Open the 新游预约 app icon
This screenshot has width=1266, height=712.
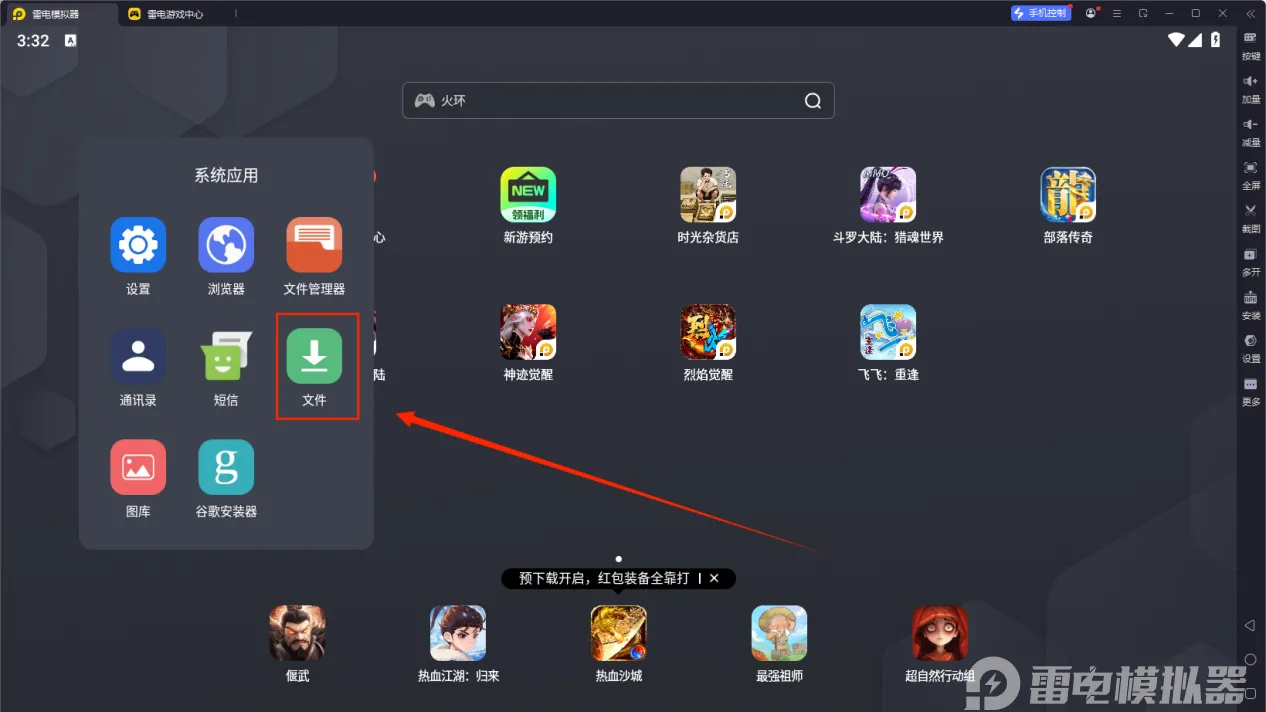[x=528, y=195]
